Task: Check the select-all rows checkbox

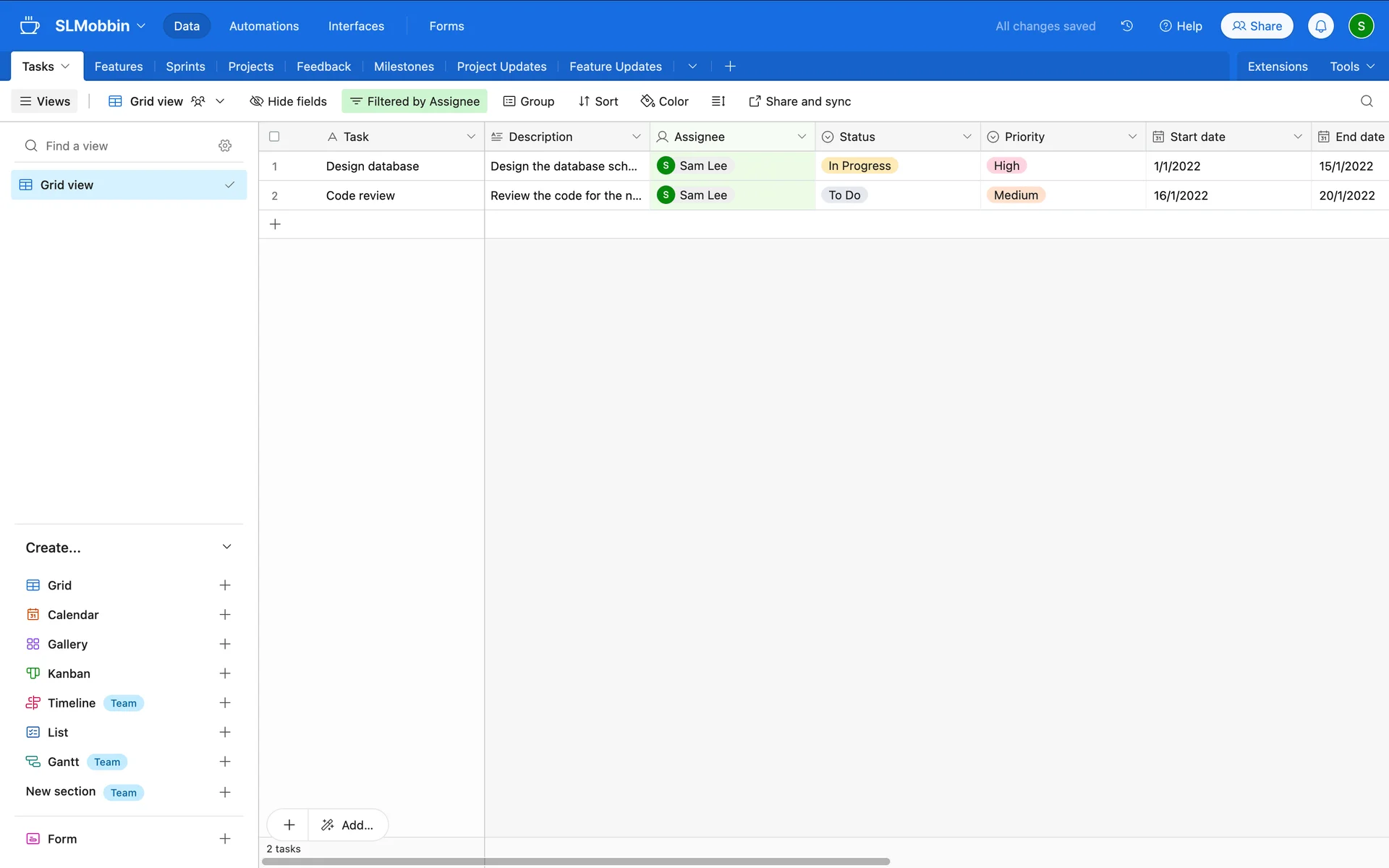Action: (x=274, y=137)
